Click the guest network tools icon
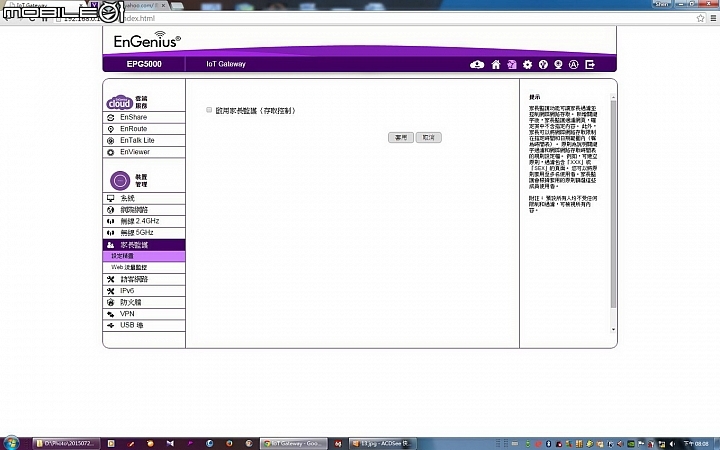The height and width of the screenshot is (450, 720). pos(110,279)
